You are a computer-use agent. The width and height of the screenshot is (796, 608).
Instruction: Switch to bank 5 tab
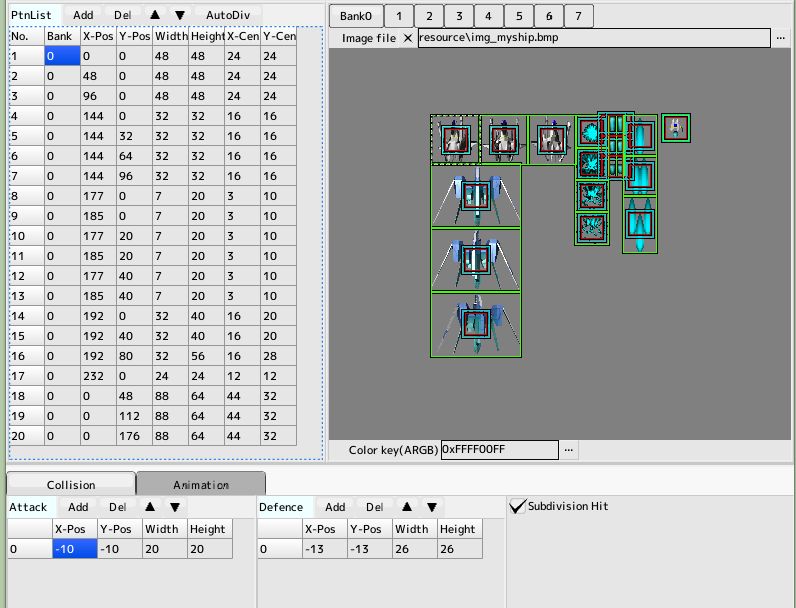click(x=519, y=16)
